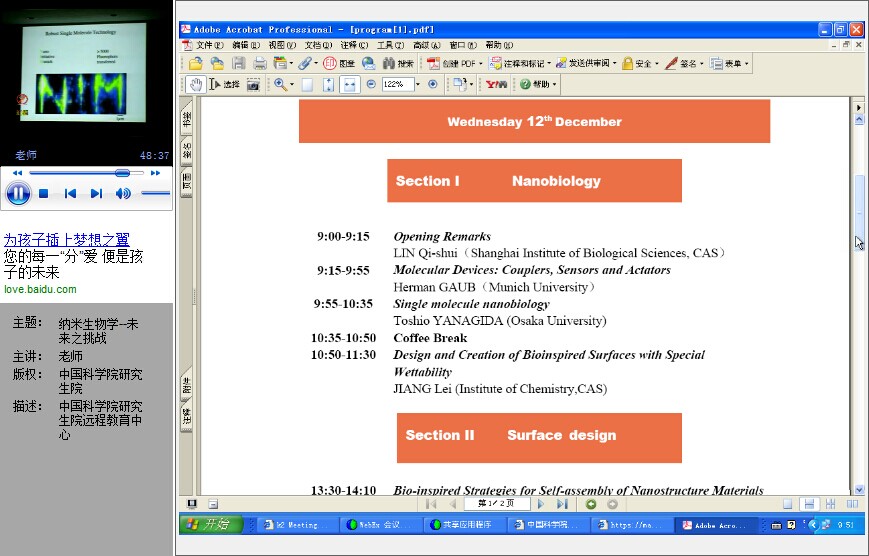
Task: Click the green previous view arrow
Action: tap(591, 504)
